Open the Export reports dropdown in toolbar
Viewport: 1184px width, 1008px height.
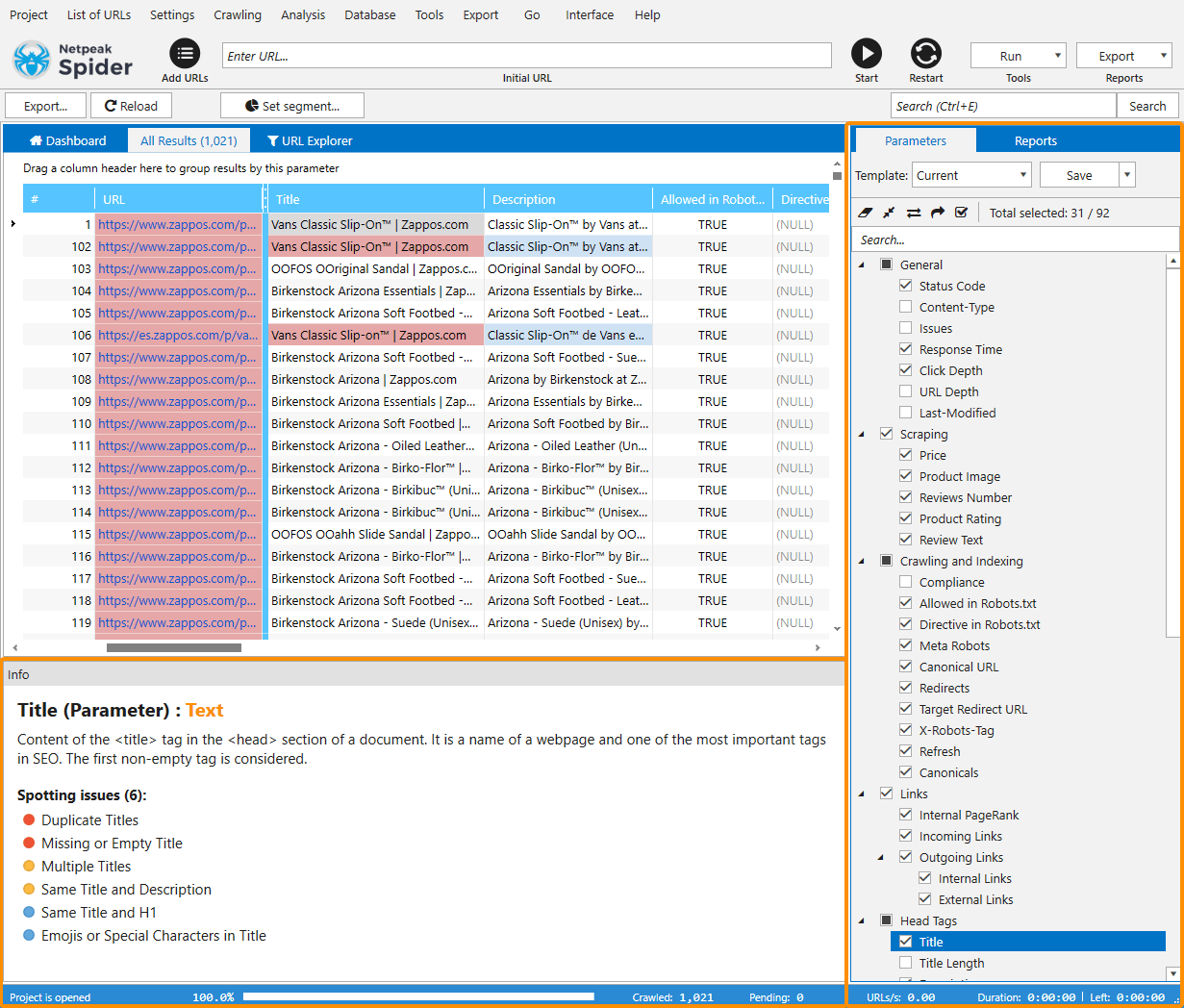[x=1123, y=56]
